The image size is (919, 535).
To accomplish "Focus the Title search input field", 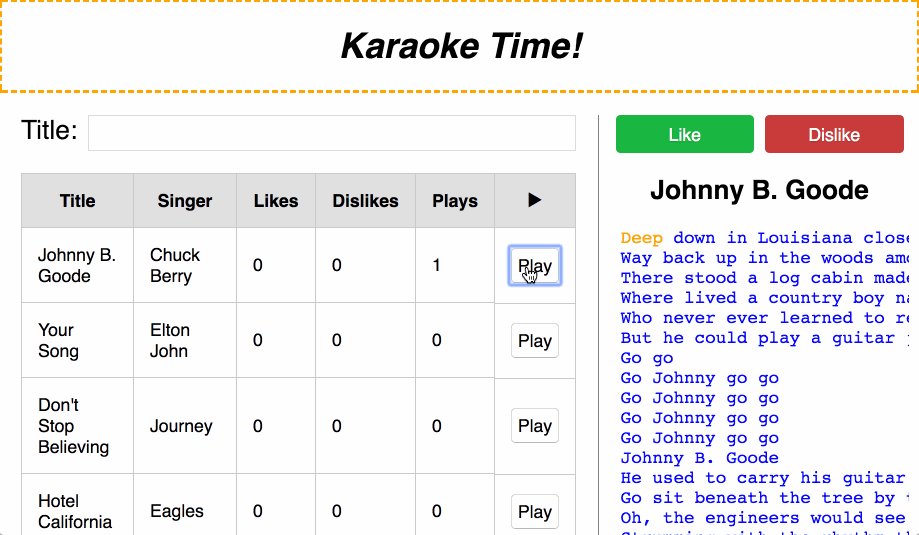I will pos(332,133).
